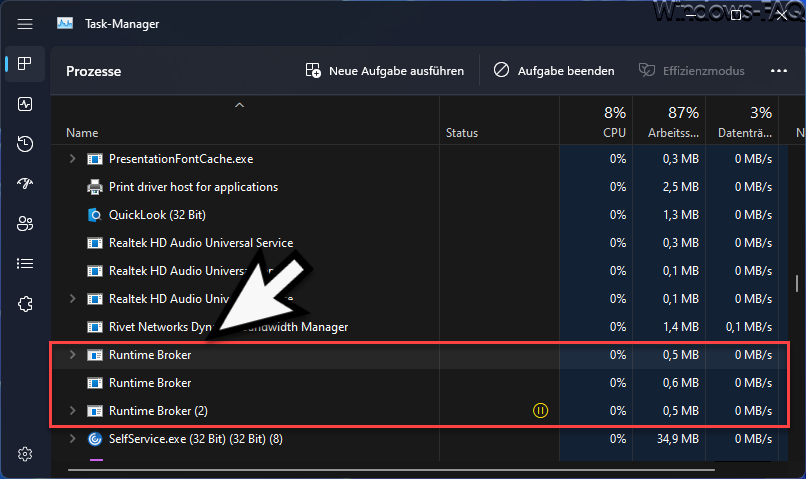Click the 1,4 MB memory value

681,327
